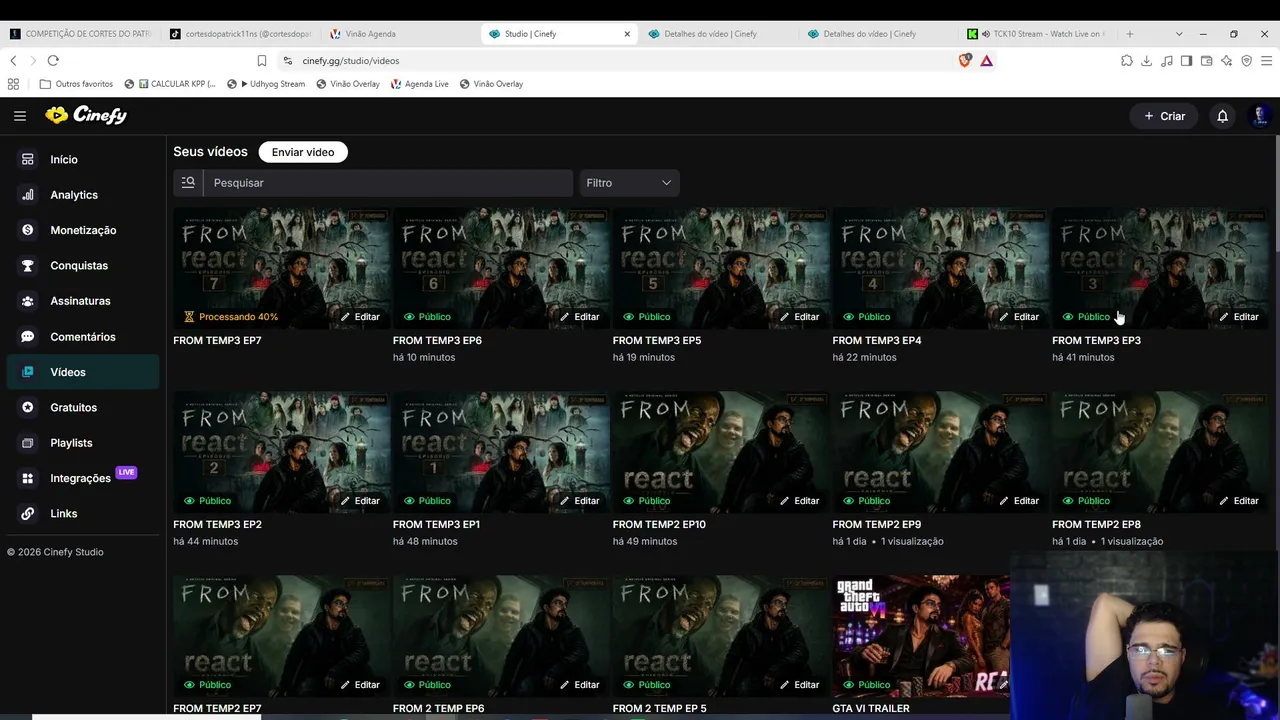Click the Comentários speech bubble icon
The image size is (1280, 720).
(x=28, y=337)
